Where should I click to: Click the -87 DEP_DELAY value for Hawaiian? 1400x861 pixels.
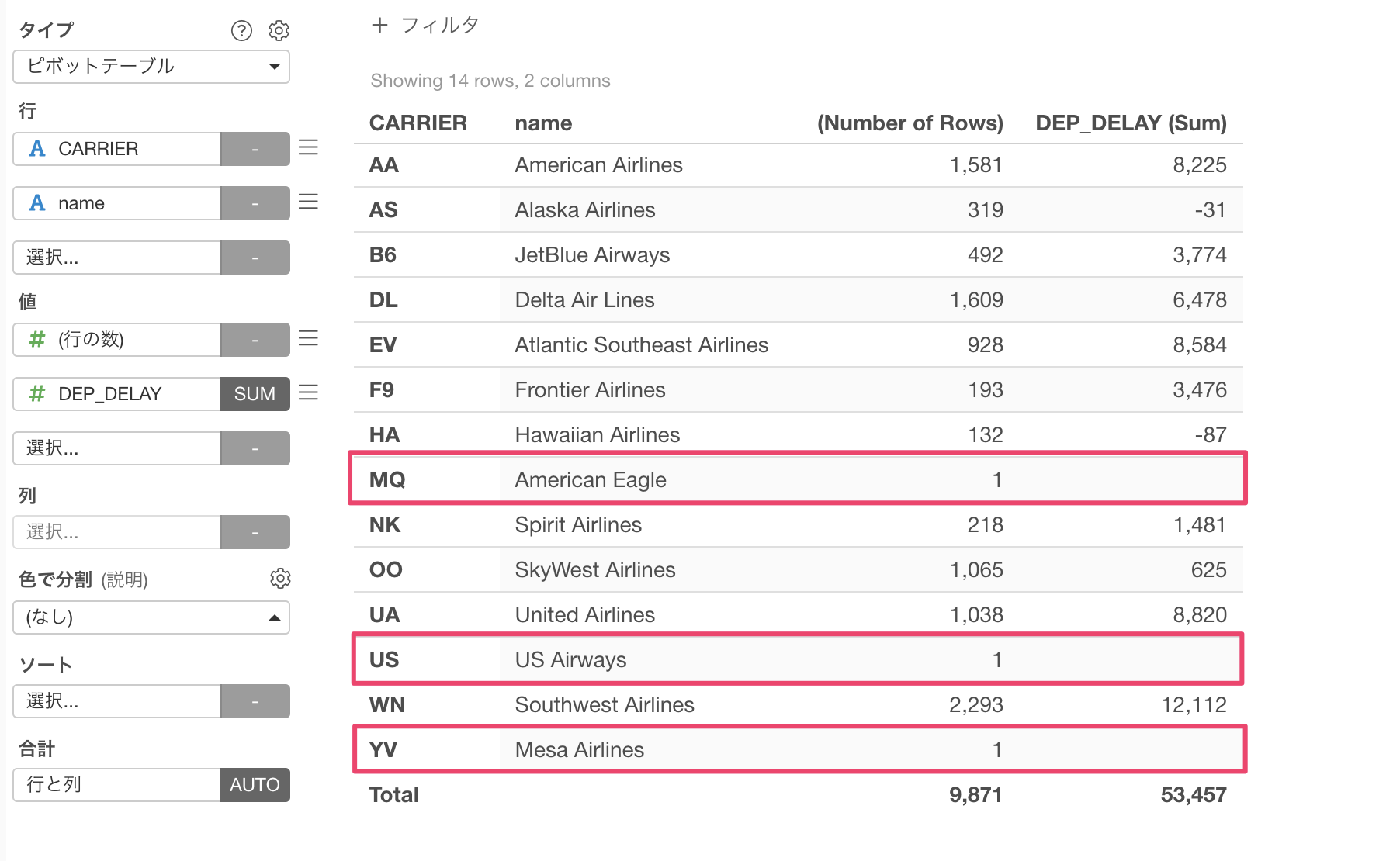[x=1211, y=435]
